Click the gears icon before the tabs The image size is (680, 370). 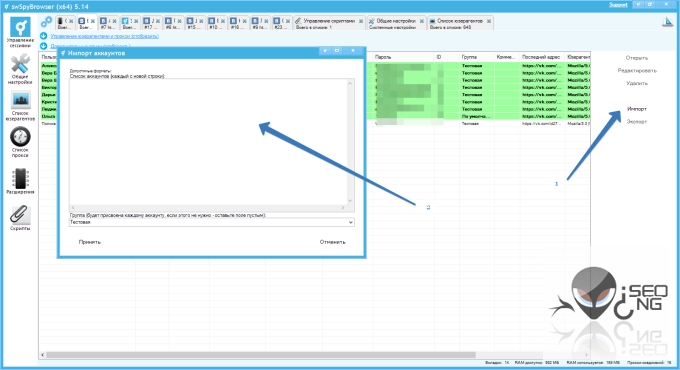[x=46, y=22]
